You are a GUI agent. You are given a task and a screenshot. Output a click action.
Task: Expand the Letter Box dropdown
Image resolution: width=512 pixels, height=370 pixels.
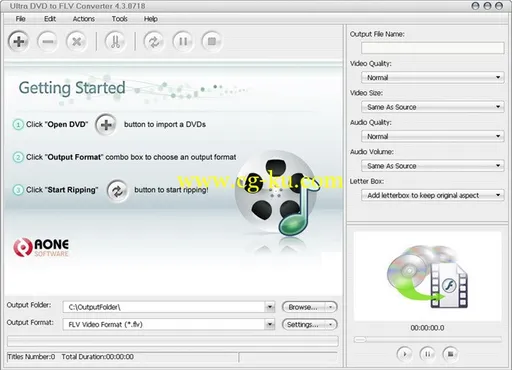pos(498,195)
